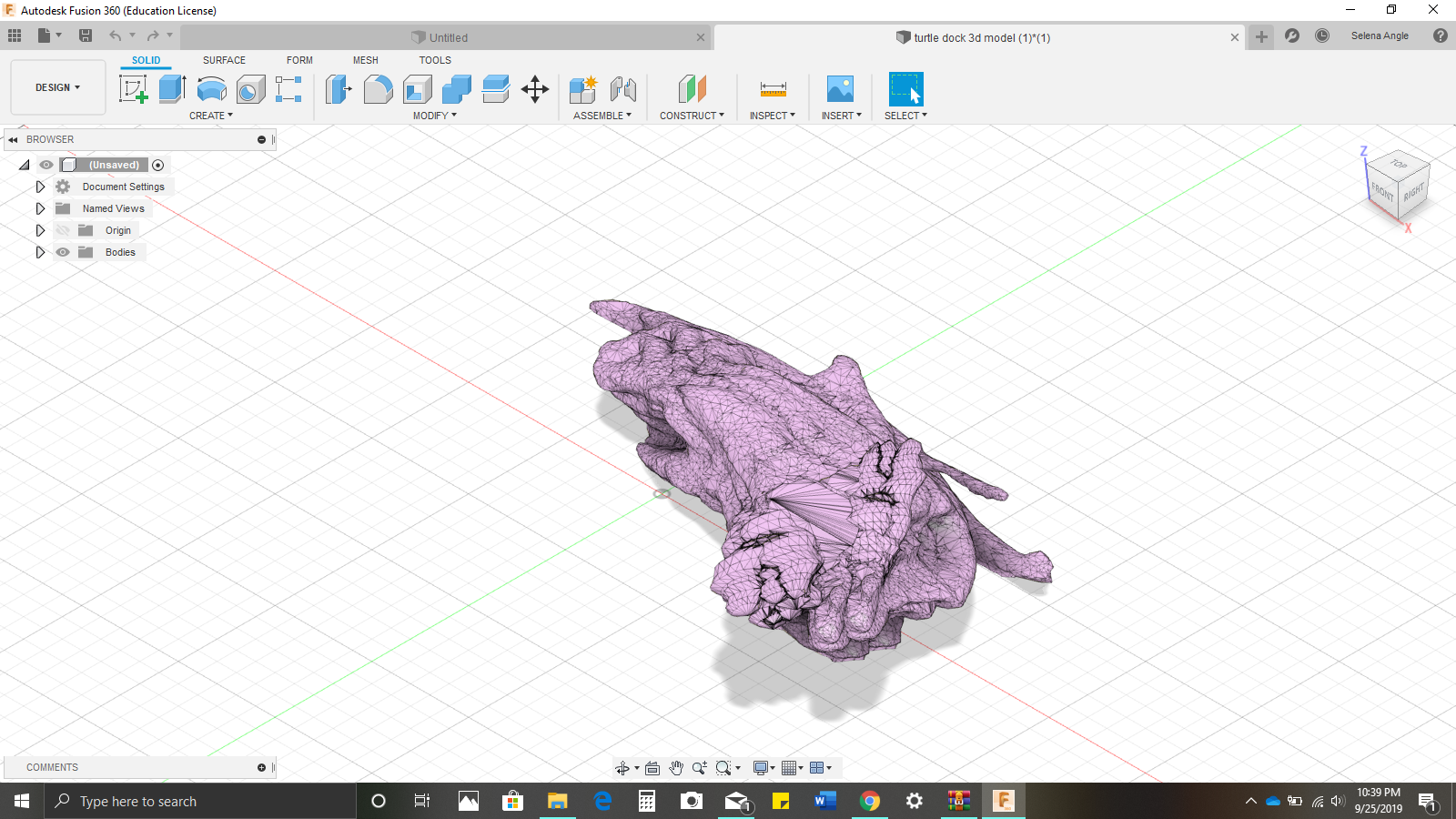Click the Select tool icon
This screenshot has width=1456, height=819.
(x=905, y=89)
